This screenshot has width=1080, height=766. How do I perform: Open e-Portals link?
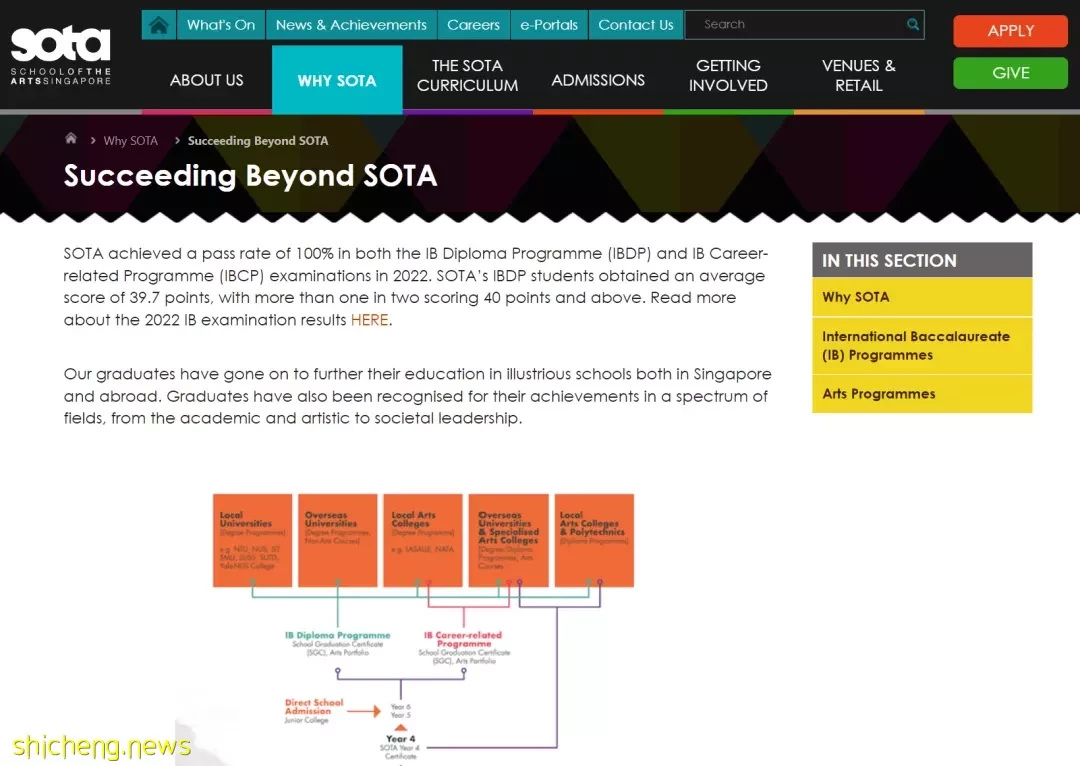point(549,25)
